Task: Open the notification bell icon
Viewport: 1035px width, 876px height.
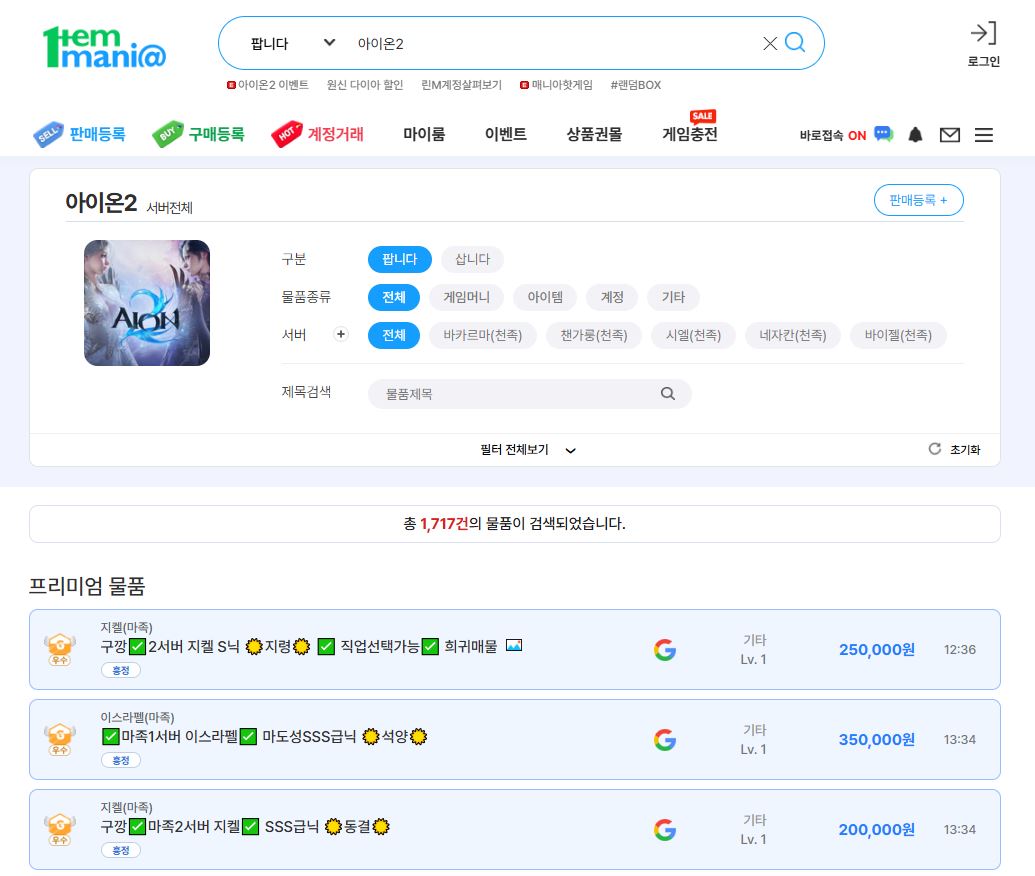Action: point(915,135)
